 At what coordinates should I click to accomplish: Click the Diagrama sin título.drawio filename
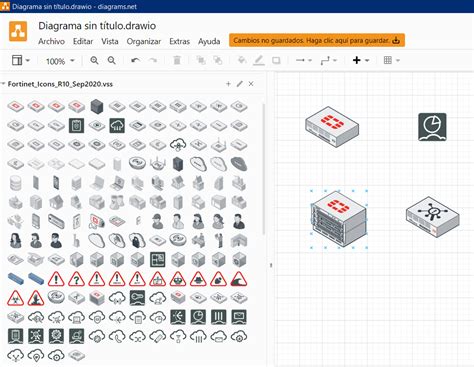97,26
